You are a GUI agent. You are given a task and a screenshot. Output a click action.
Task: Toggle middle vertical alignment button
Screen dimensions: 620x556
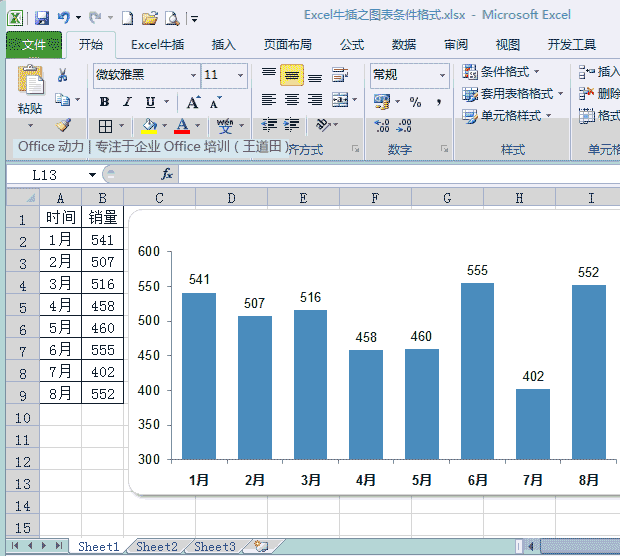291,76
